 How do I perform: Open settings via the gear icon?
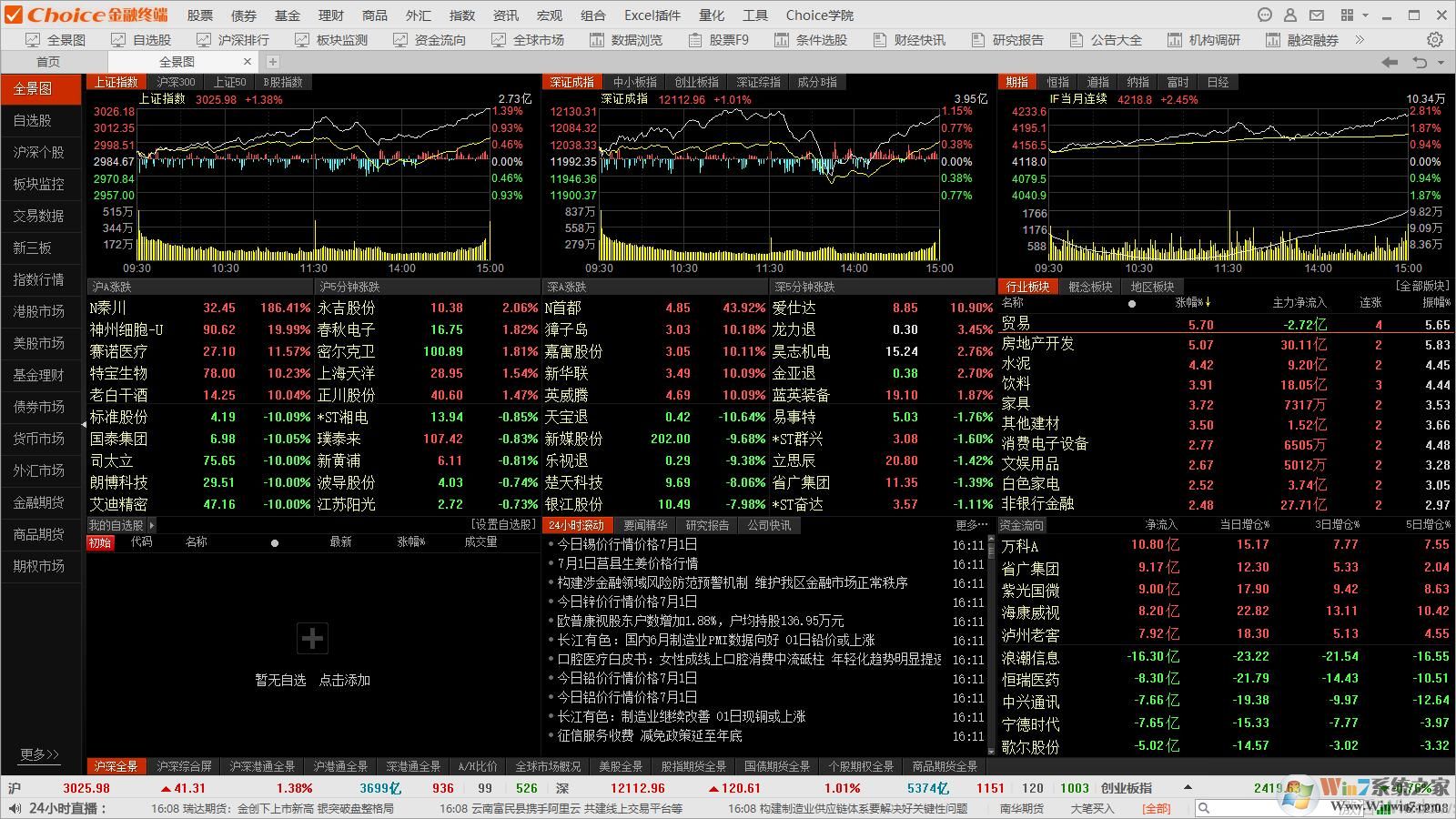pos(1435,40)
